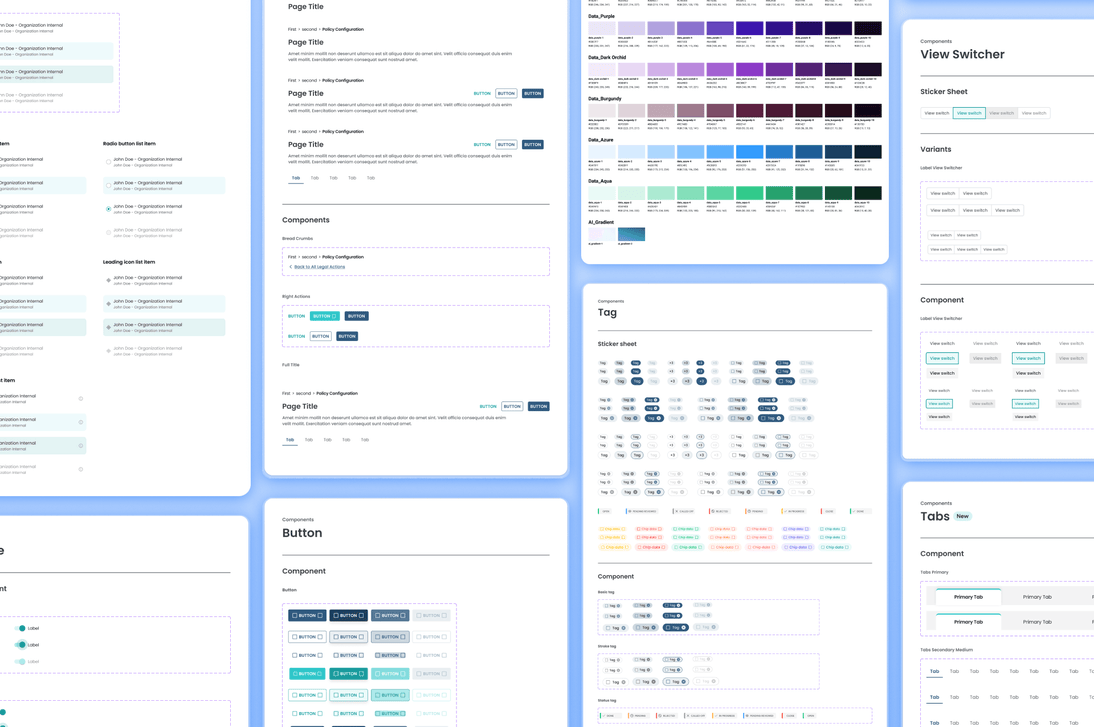The height and width of the screenshot is (727, 1094).
Task: Click the largest yellow Chip data chip in the Tag sheet
Action: (614, 548)
